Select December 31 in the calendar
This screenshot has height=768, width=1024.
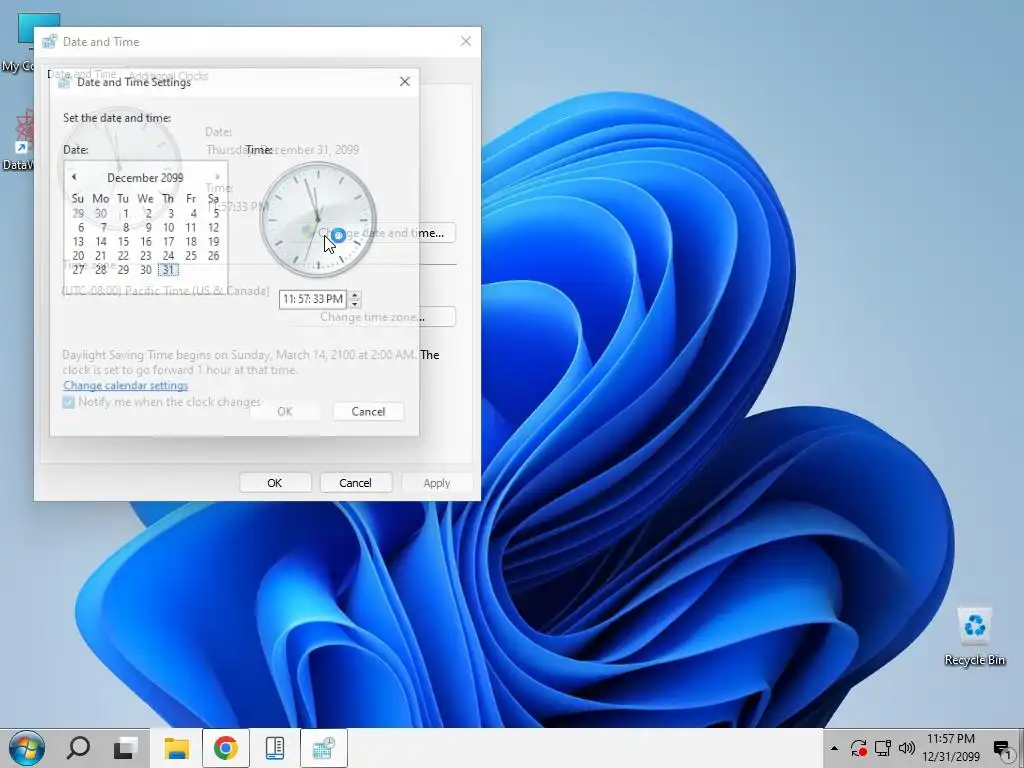click(168, 270)
